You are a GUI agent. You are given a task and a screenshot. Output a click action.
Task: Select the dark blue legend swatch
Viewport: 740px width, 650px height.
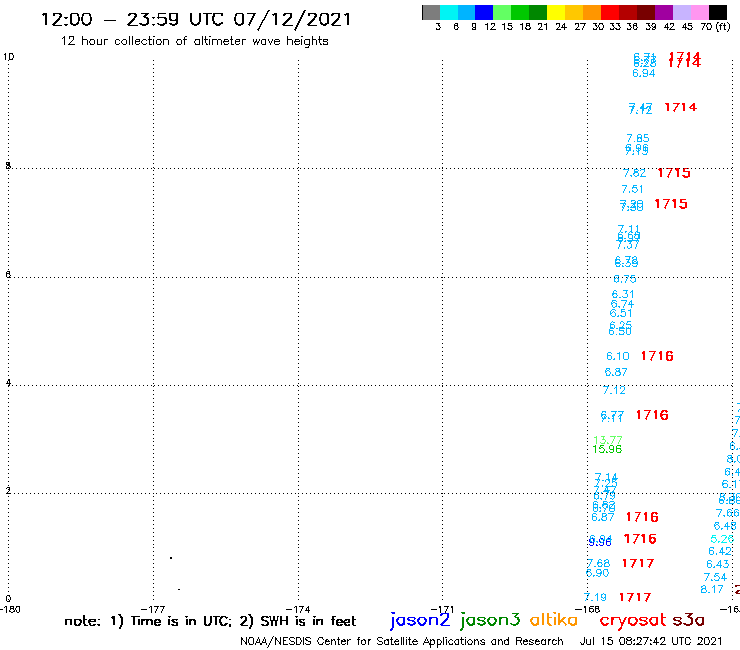pyautogui.click(x=484, y=12)
